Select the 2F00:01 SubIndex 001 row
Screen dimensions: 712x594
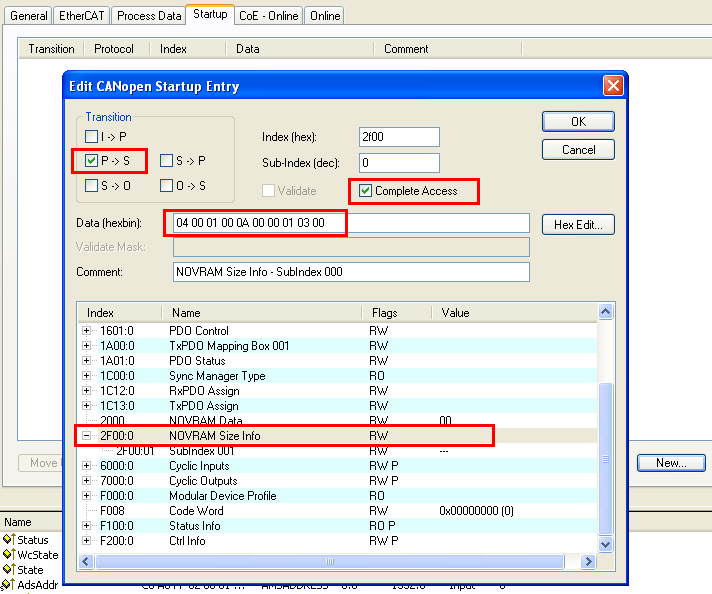point(336,450)
